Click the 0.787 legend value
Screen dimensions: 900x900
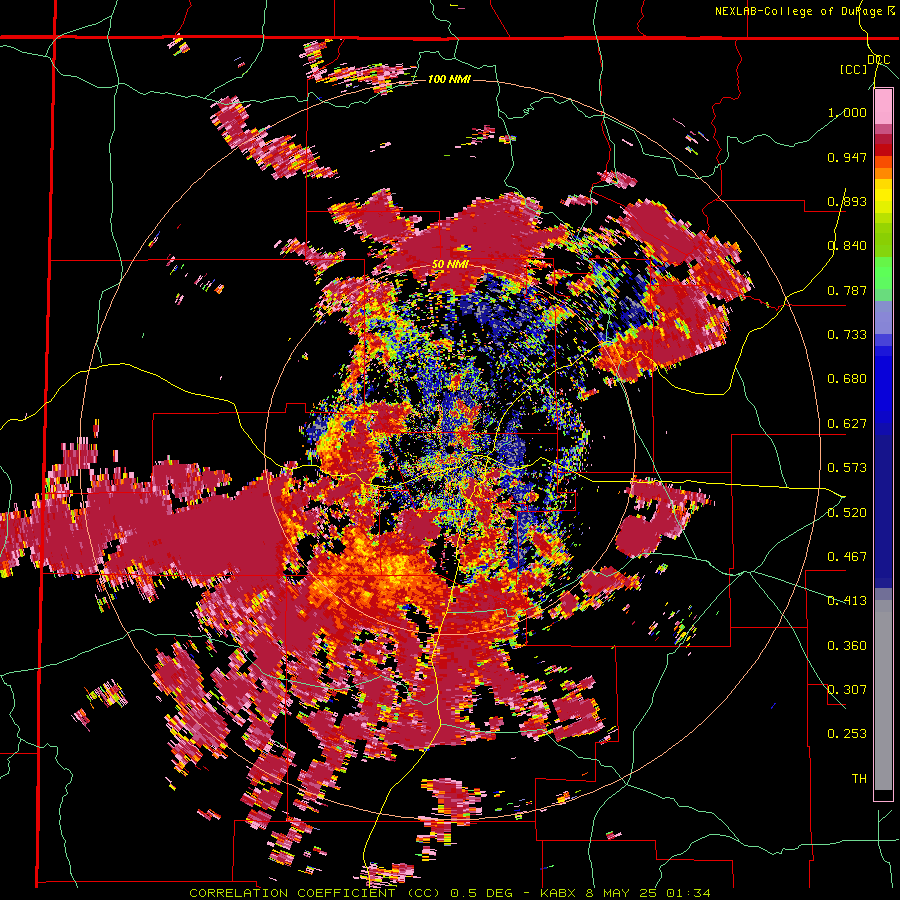click(847, 290)
